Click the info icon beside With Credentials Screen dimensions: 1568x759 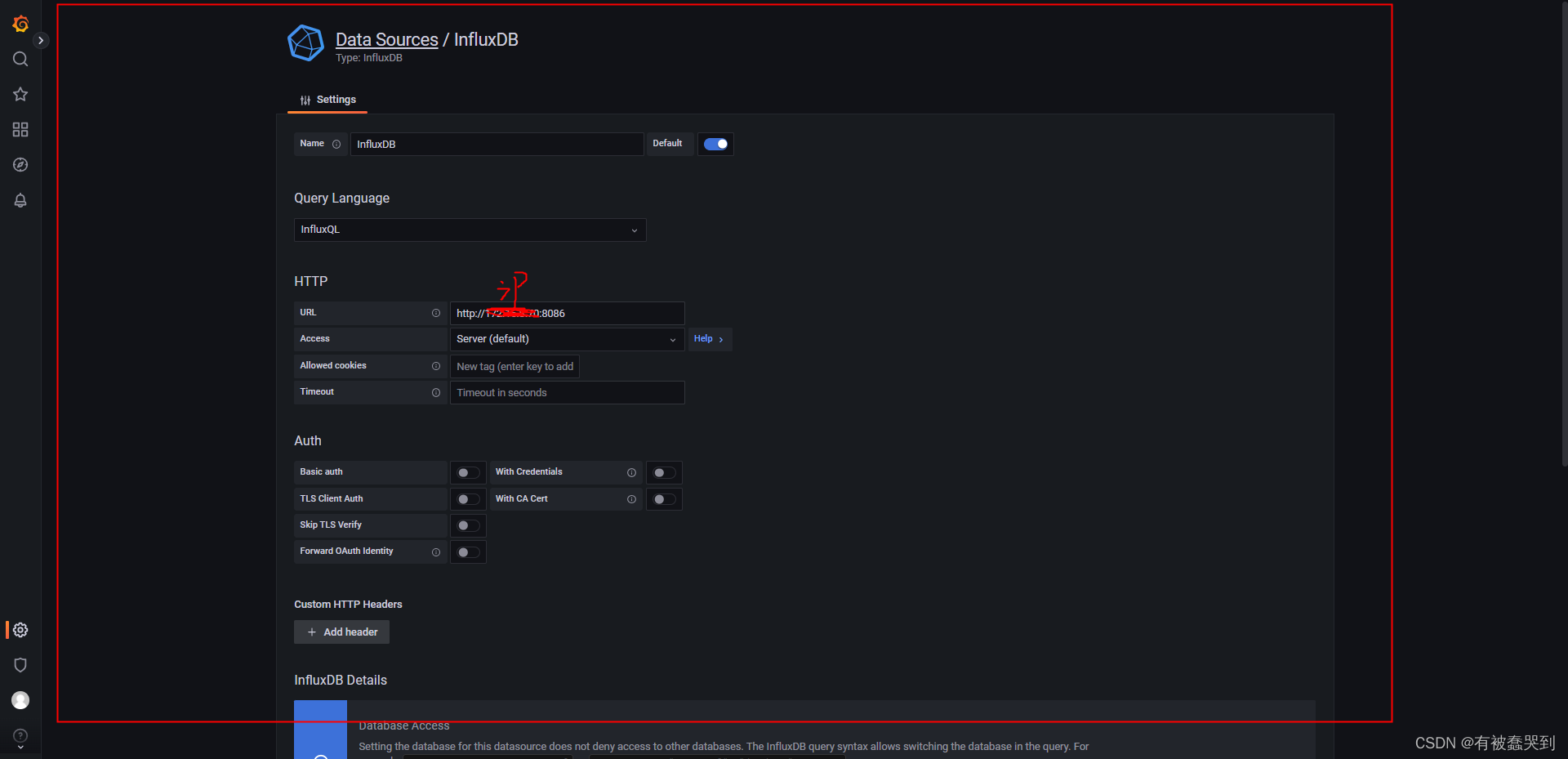pyautogui.click(x=631, y=472)
